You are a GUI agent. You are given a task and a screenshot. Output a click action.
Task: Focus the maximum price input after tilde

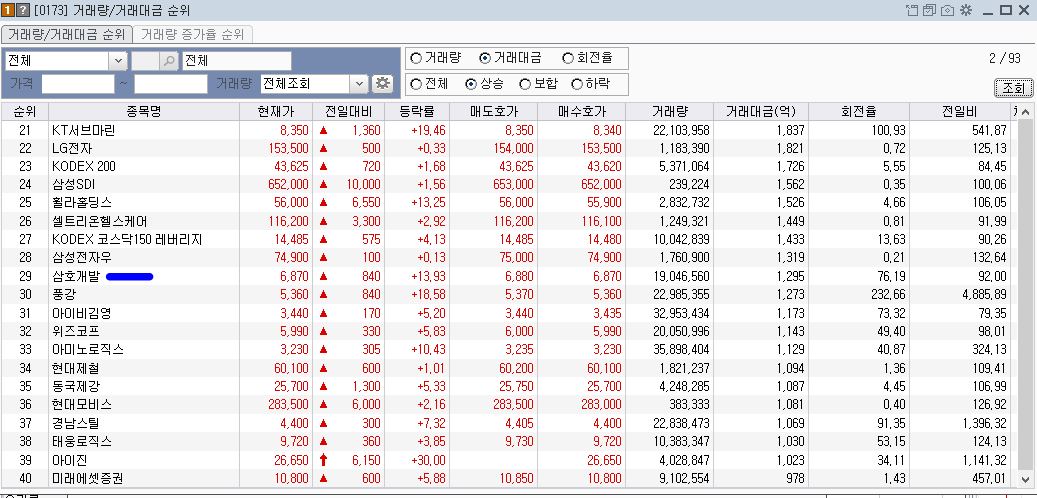[171, 83]
